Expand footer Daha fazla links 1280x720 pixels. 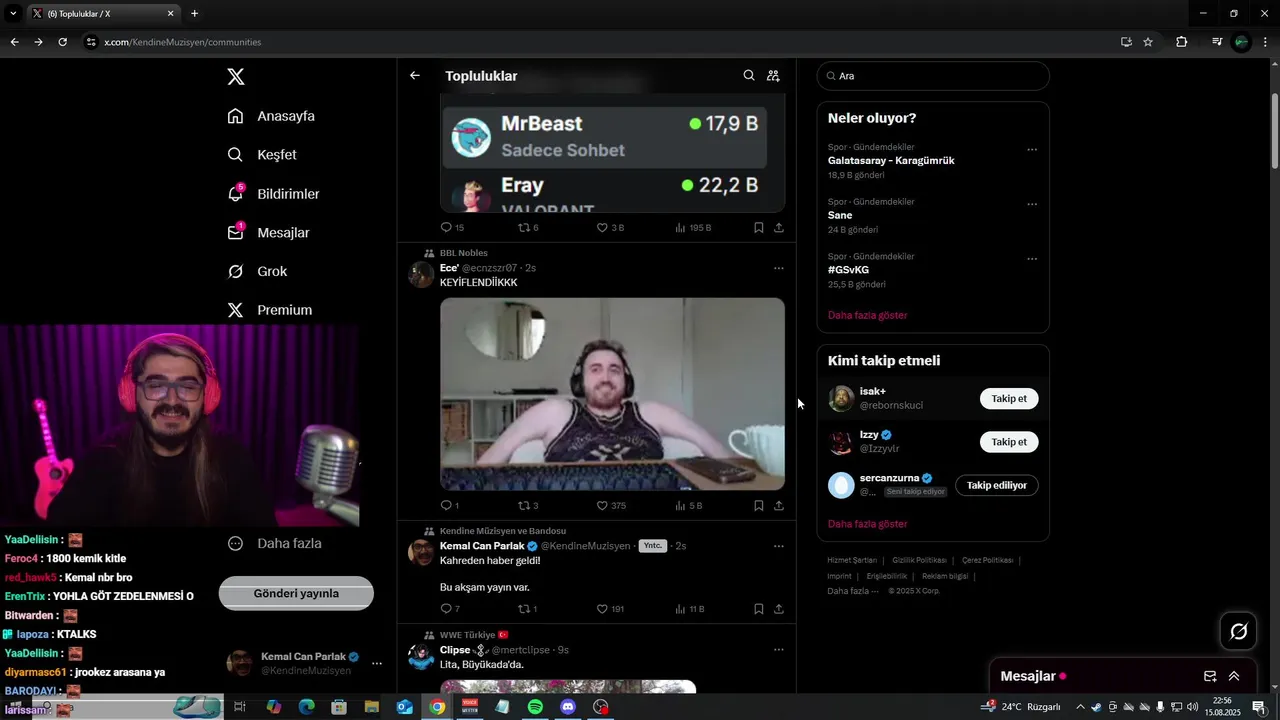853,591
